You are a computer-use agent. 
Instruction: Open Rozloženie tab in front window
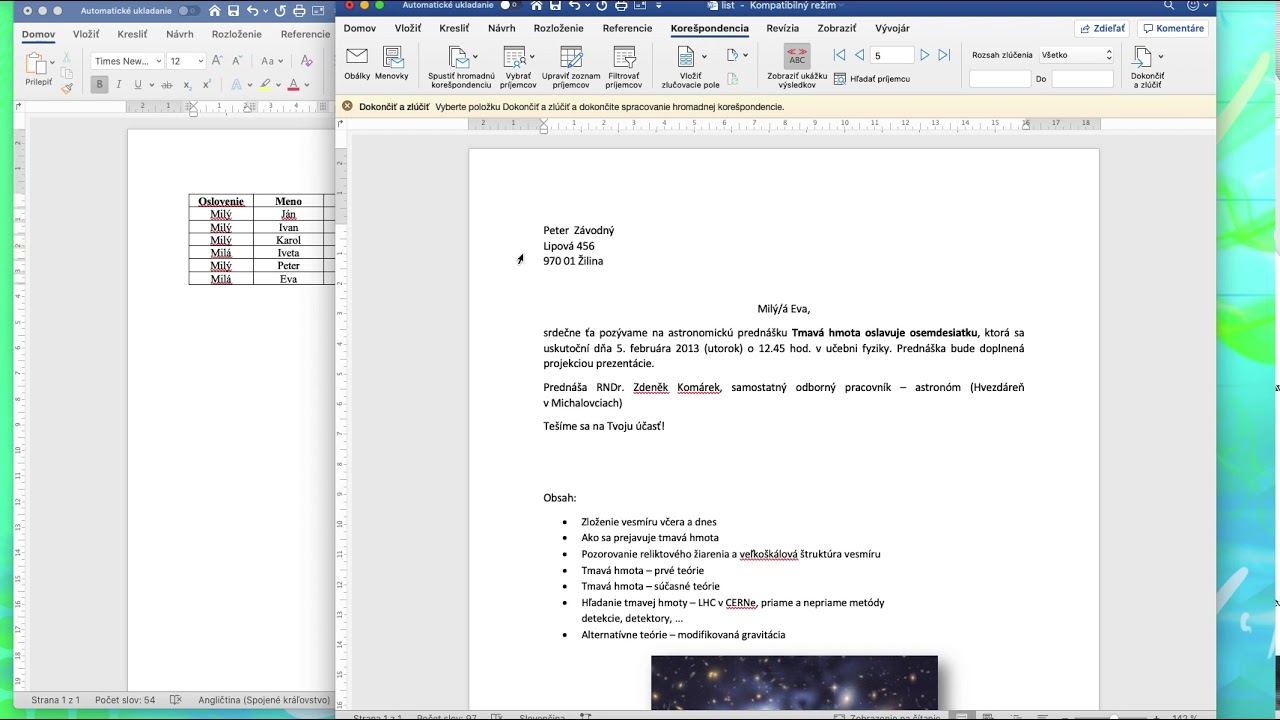(x=559, y=28)
